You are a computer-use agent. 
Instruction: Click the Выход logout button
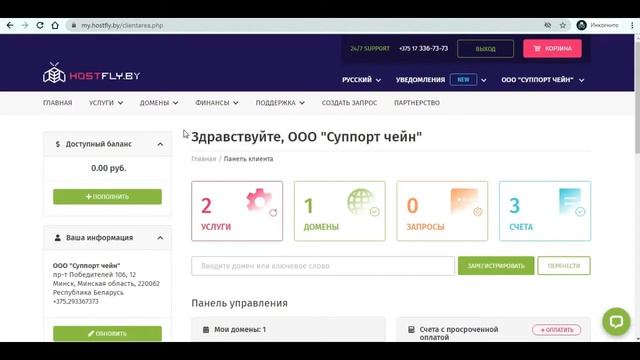(x=485, y=49)
